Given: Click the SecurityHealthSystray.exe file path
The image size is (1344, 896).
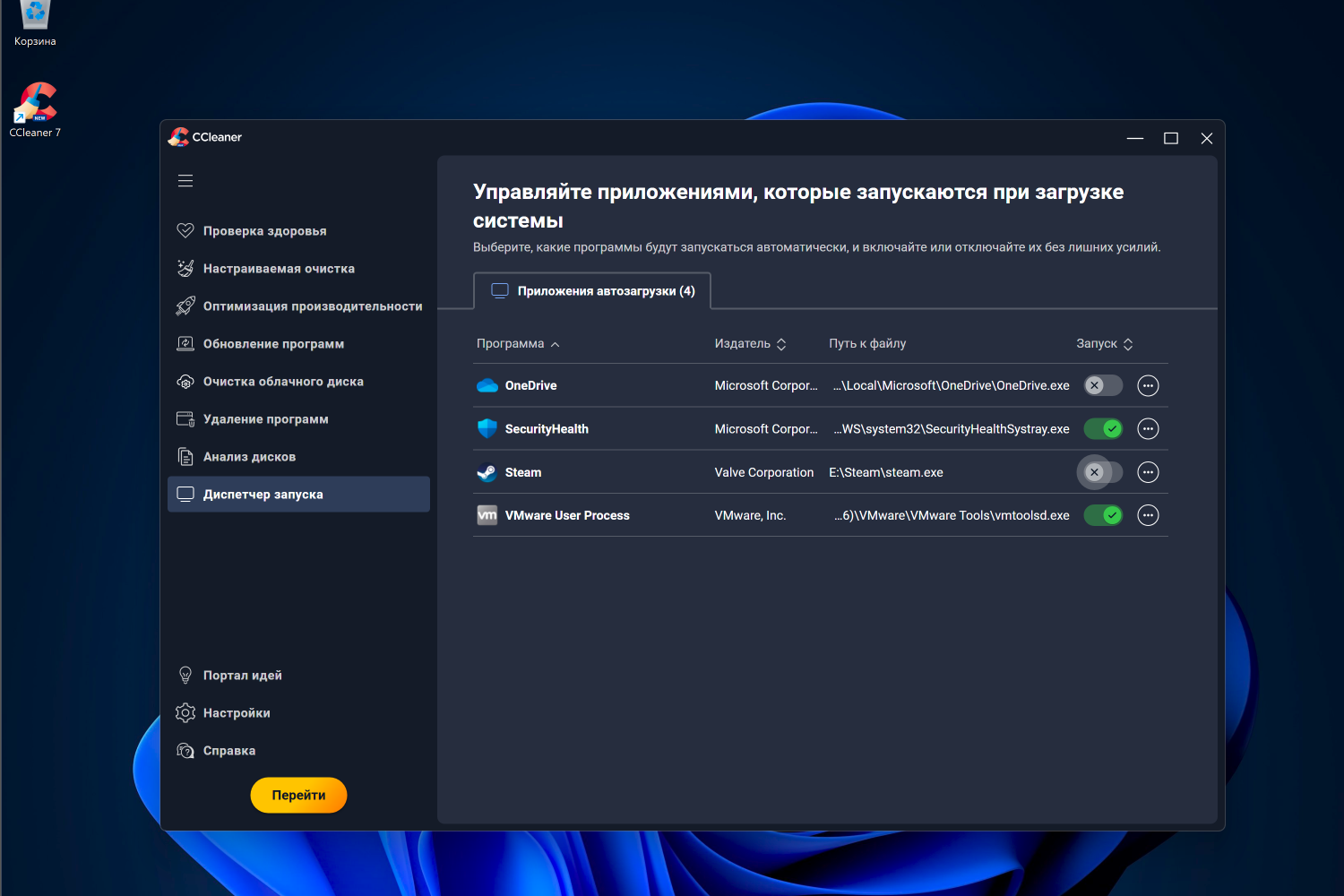Looking at the screenshot, I should pos(952,429).
